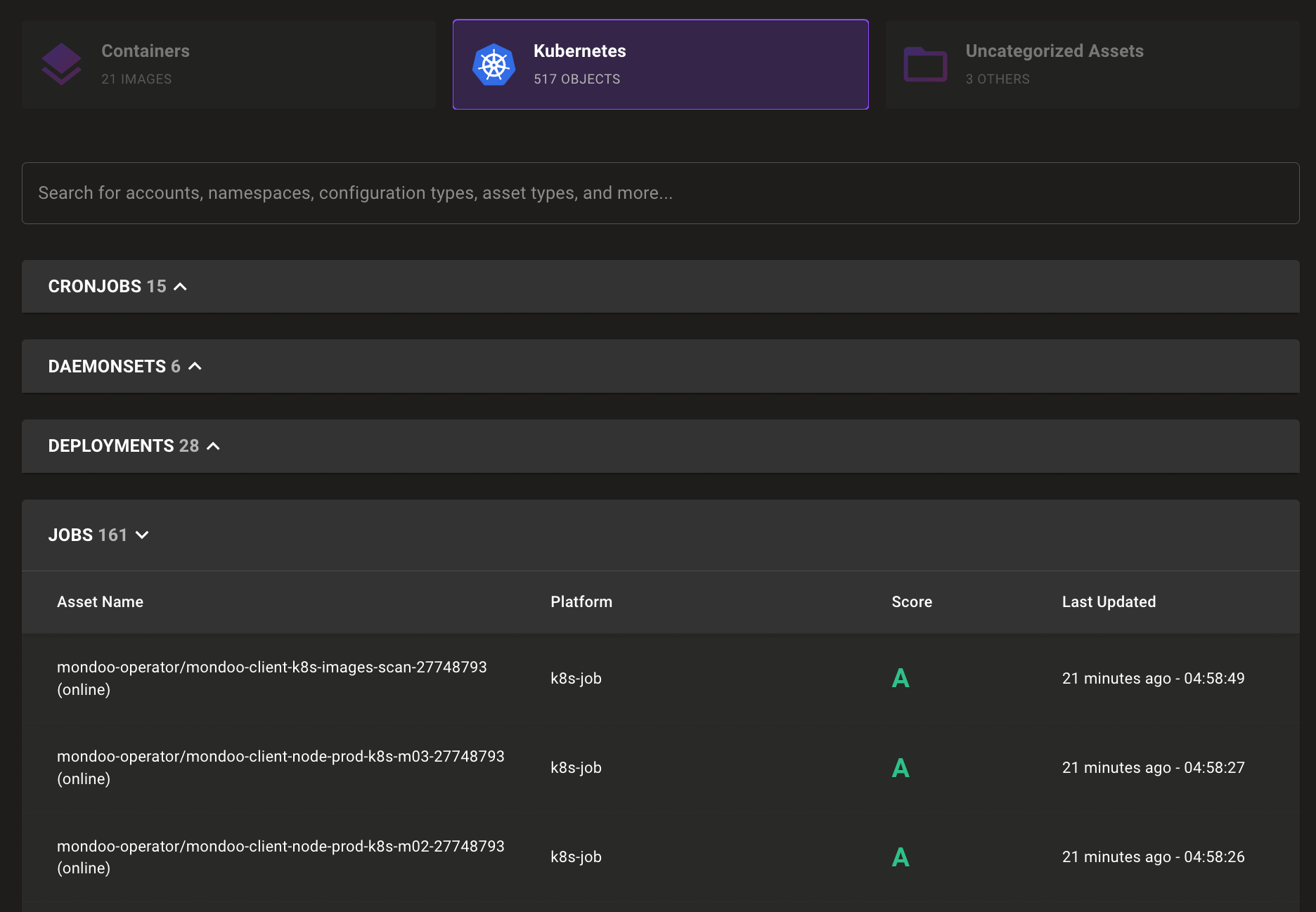Sort by the Last Updated column header
Screen dimensions: 1316x912
[x=1109, y=602]
